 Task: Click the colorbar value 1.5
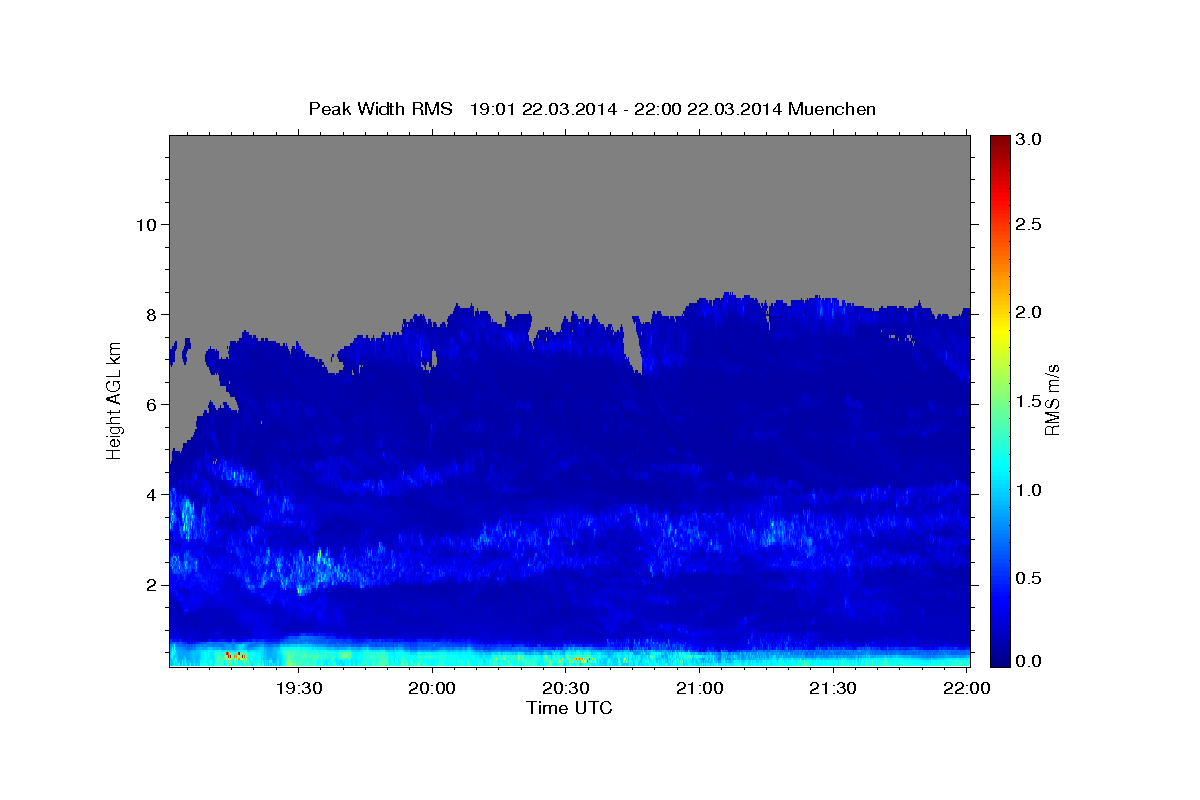pos(1030,402)
